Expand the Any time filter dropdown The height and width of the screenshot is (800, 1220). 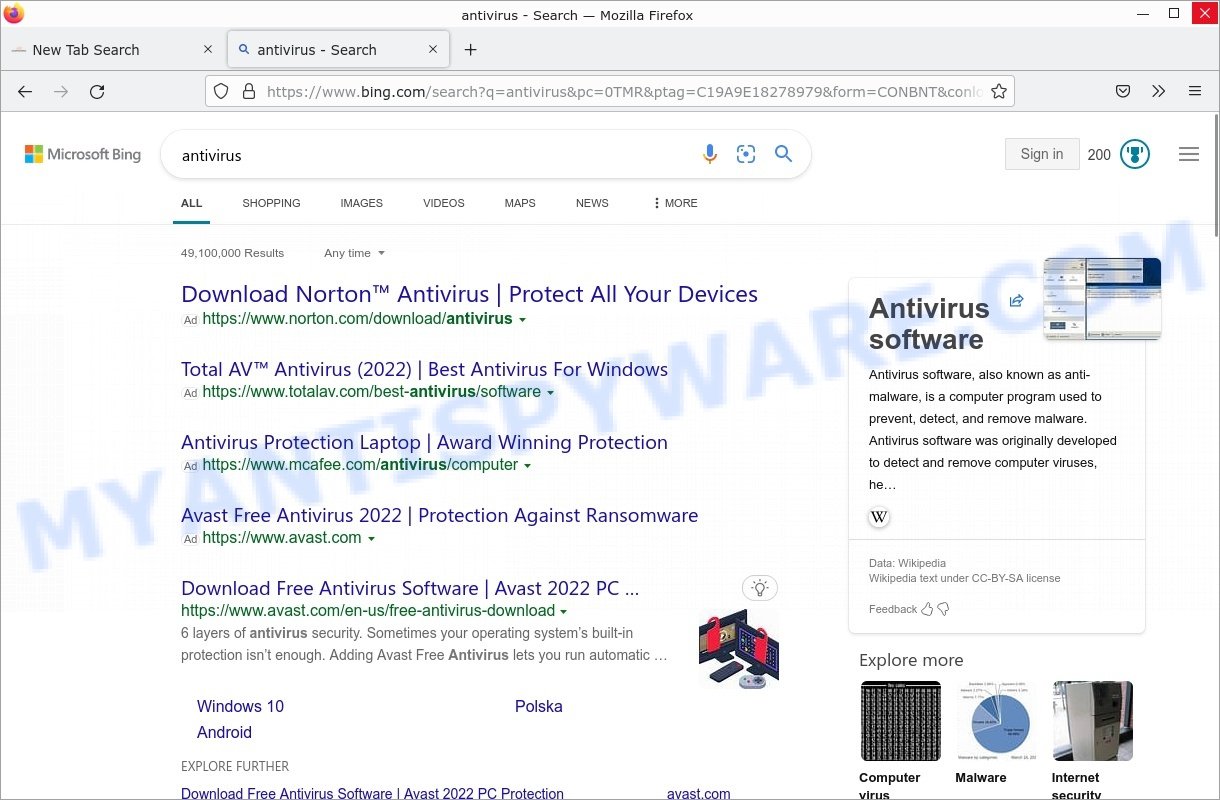pyautogui.click(x=354, y=253)
